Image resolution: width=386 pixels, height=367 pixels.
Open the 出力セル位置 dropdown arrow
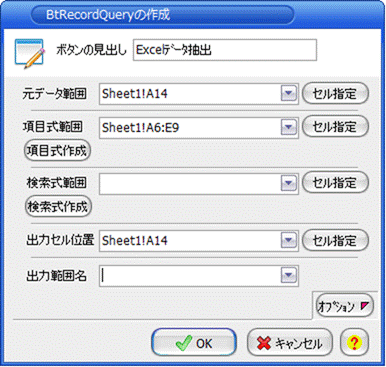point(289,240)
